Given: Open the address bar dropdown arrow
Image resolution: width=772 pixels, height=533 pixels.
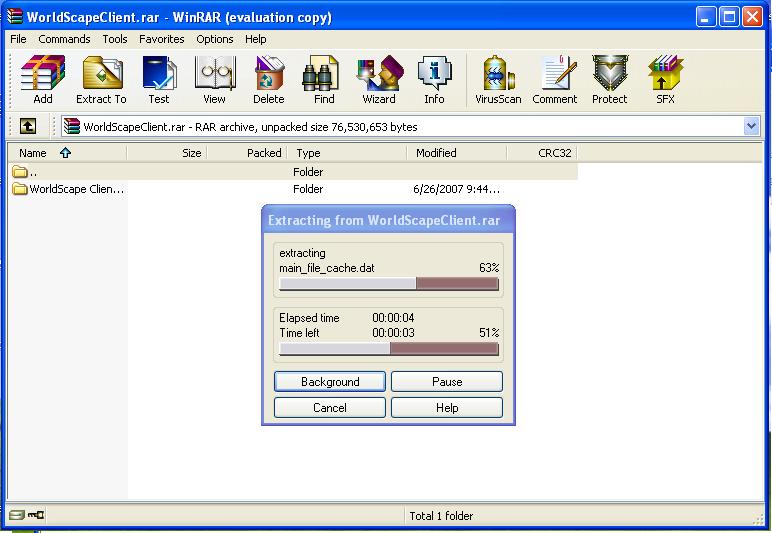Looking at the screenshot, I should point(751,126).
